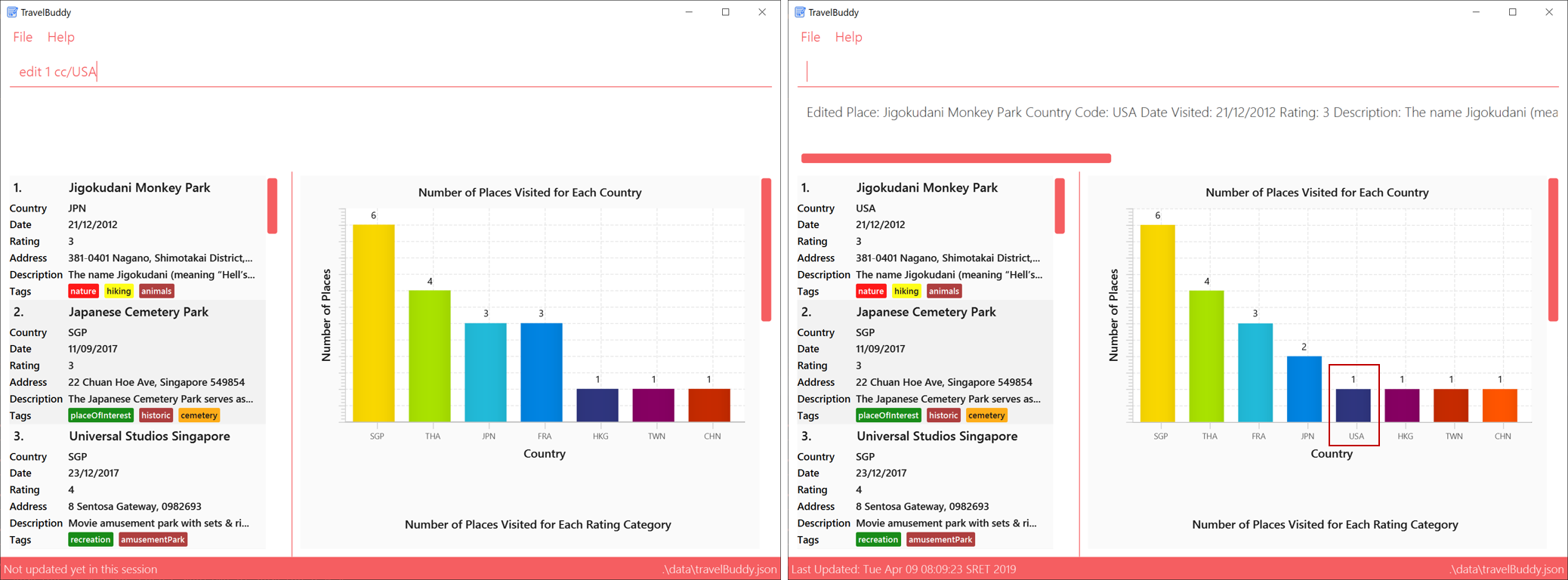This screenshot has height=580, width=1568.
Task: Select Universal Studios Singapore in left window
Action: (x=137, y=487)
